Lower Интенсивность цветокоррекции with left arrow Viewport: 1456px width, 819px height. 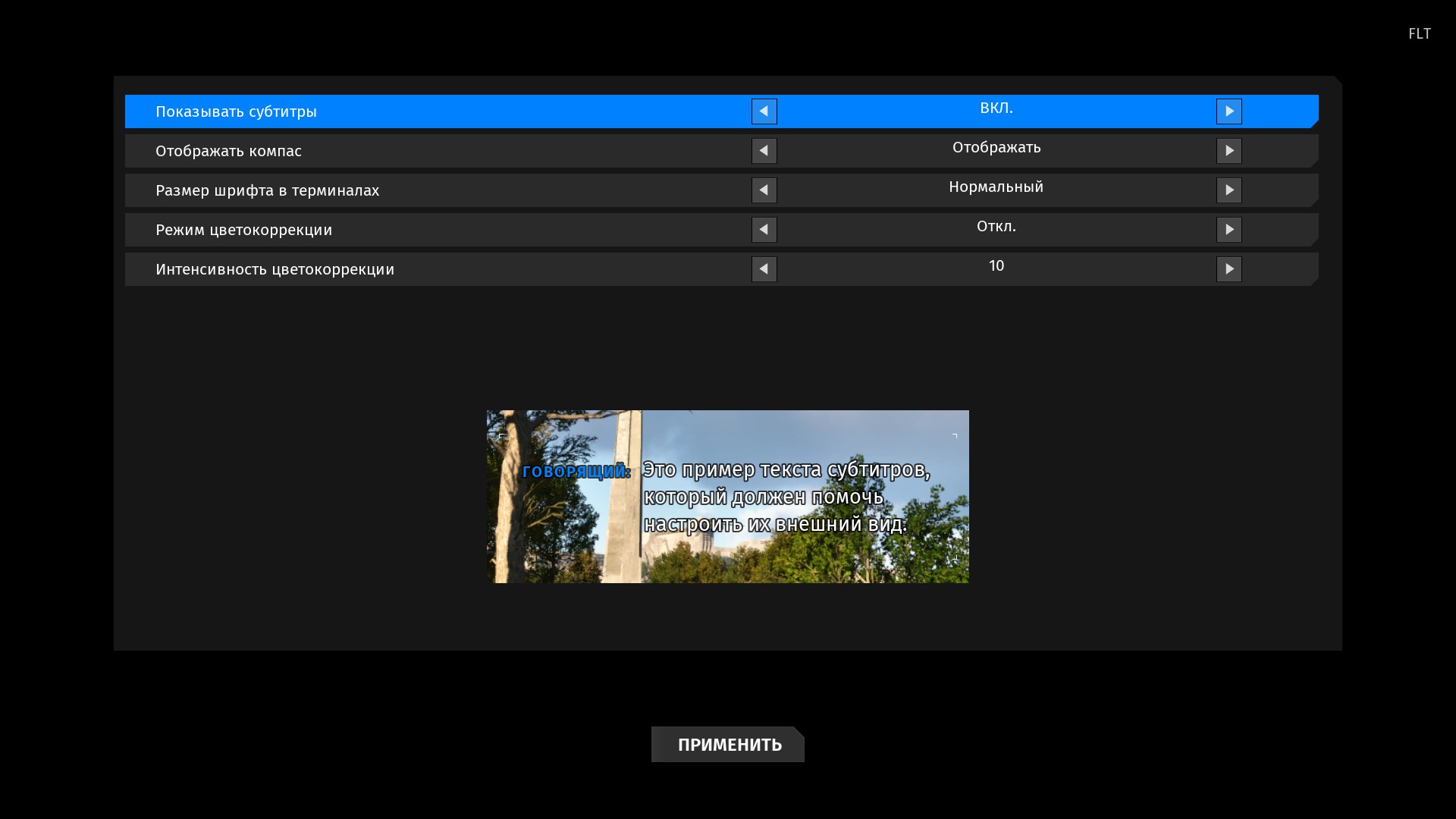point(764,269)
